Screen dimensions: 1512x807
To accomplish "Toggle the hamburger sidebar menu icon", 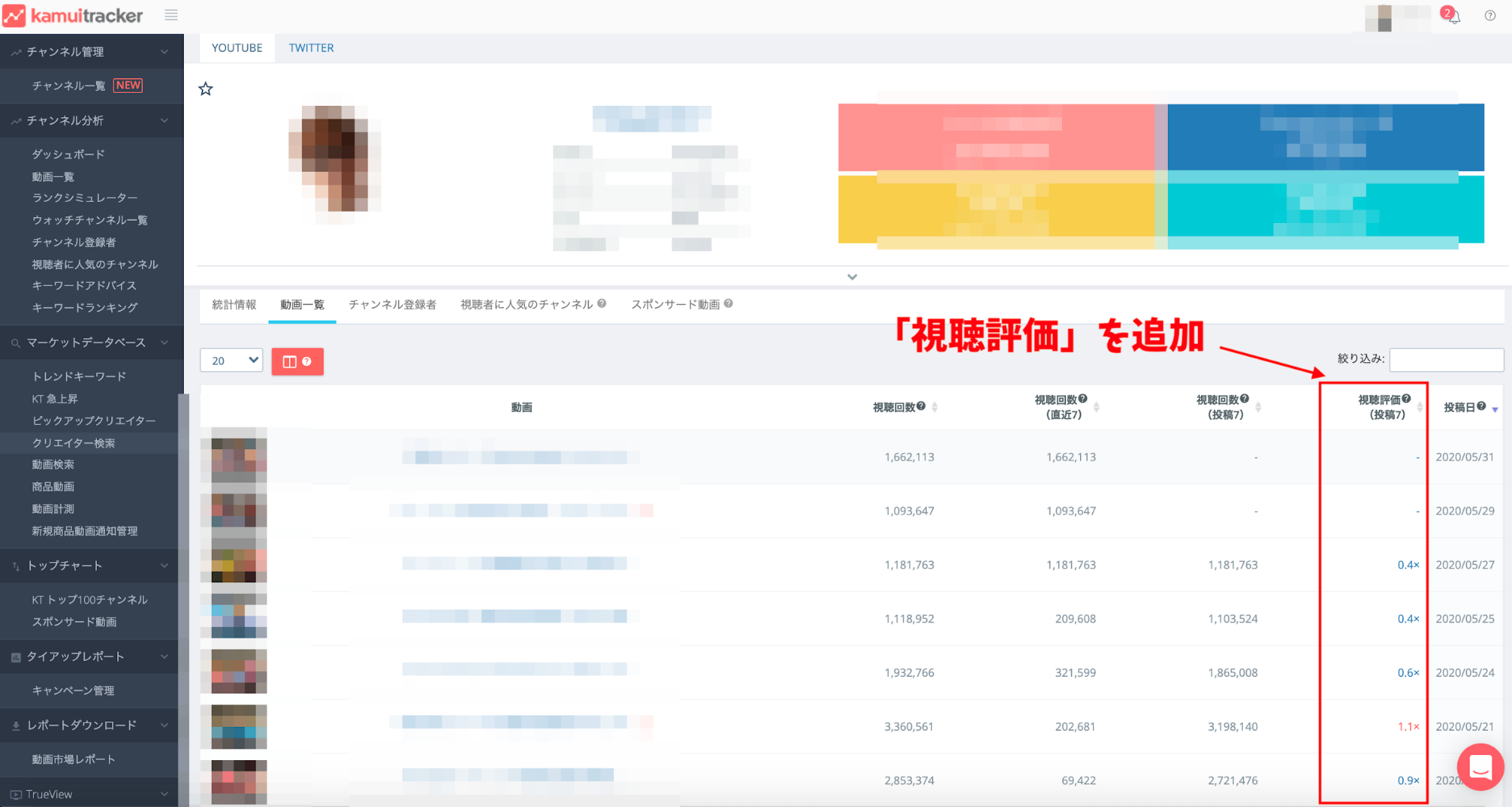I will [172, 15].
